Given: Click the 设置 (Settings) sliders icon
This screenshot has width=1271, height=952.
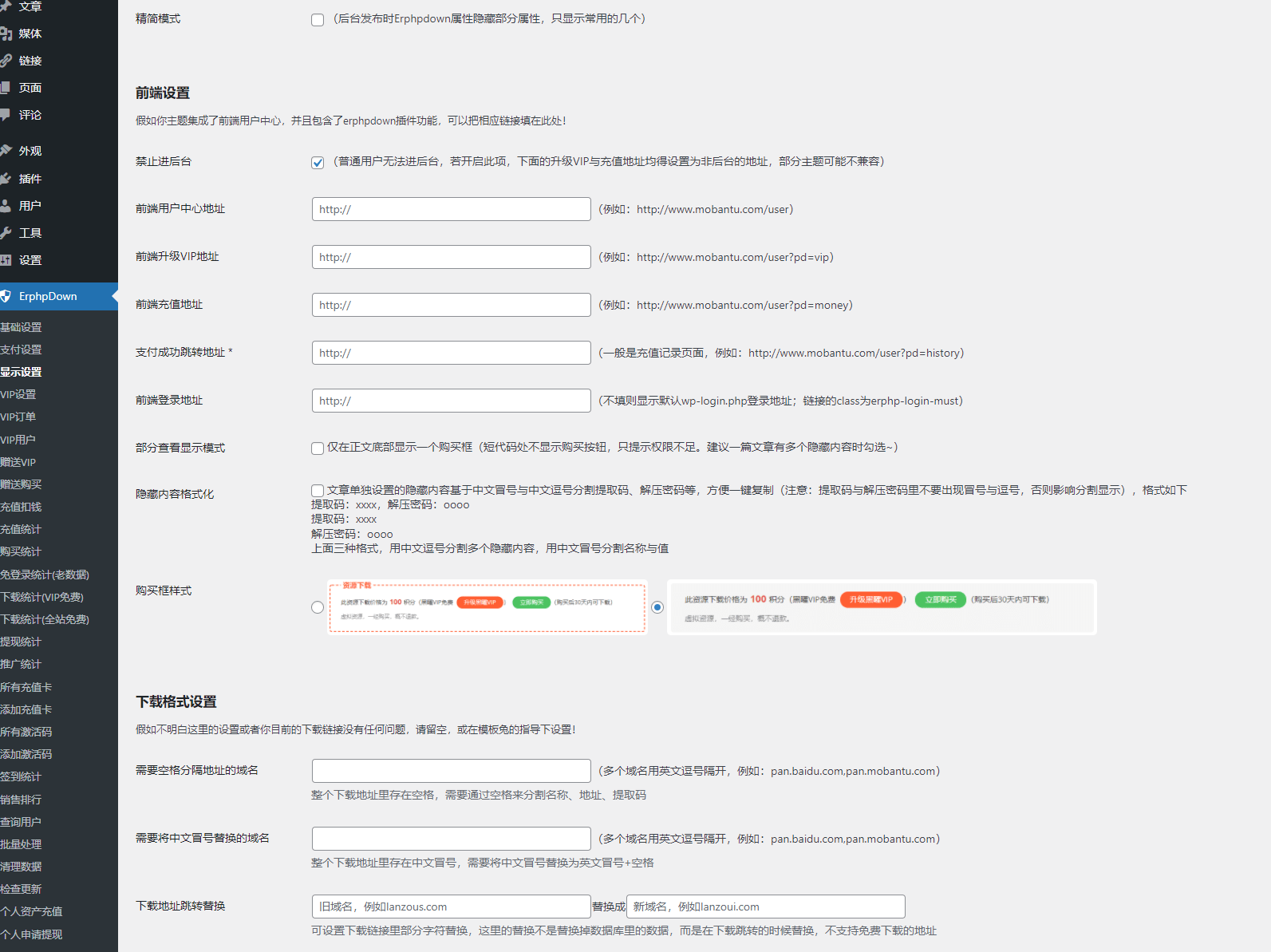Looking at the screenshot, I should 6,260.
